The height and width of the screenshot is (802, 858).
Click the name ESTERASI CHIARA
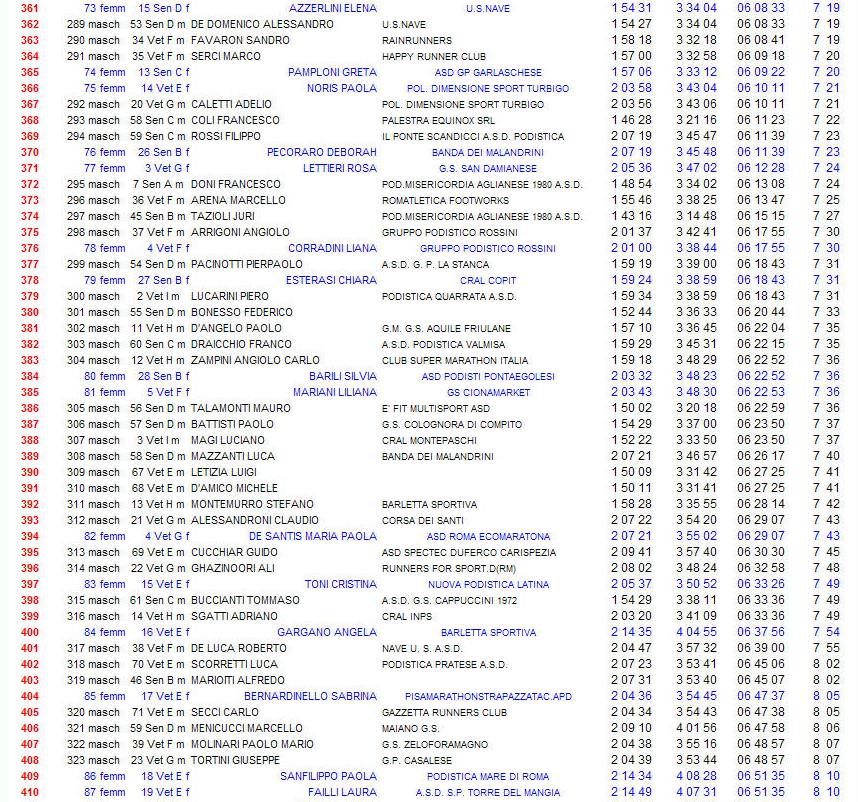click(331, 280)
